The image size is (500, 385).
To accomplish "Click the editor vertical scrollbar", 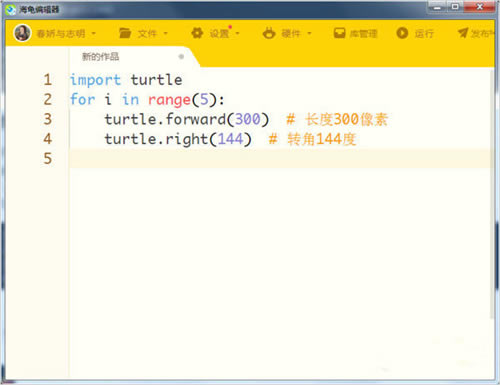I will tap(492, 193).
